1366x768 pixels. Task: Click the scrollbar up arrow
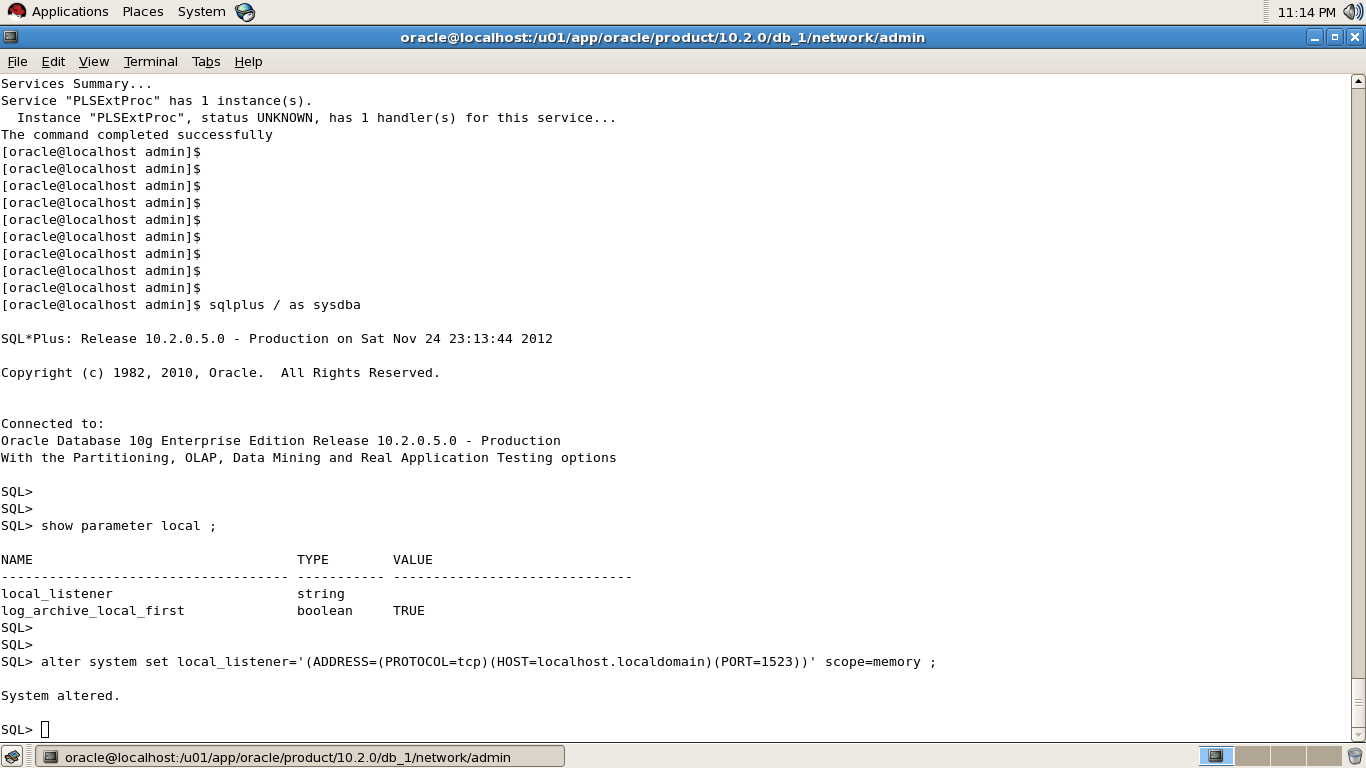click(x=1358, y=82)
